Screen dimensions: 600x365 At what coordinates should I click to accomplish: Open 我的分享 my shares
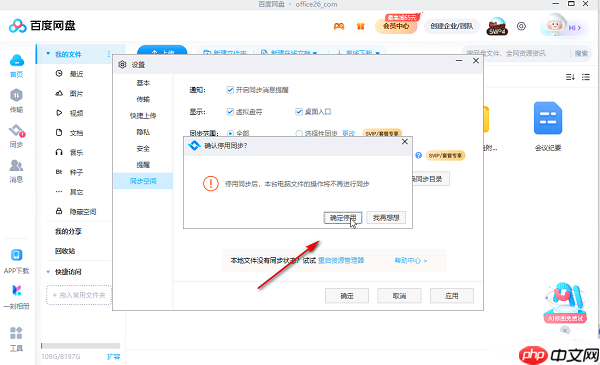(x=68, y=231)
